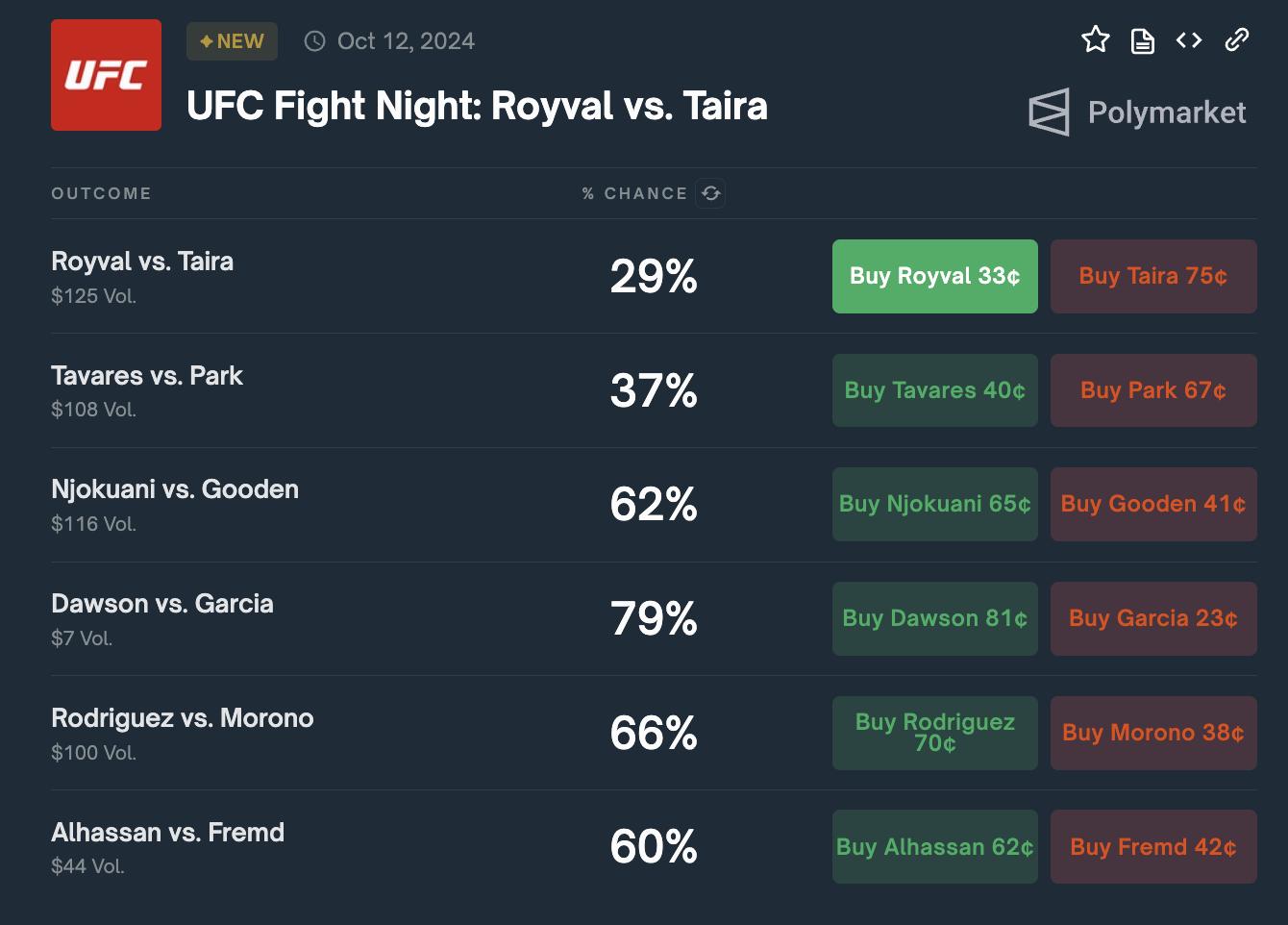This screenshot has width=1288, height=925.
Task: Click the star favorite icon
Action: 1096,40
